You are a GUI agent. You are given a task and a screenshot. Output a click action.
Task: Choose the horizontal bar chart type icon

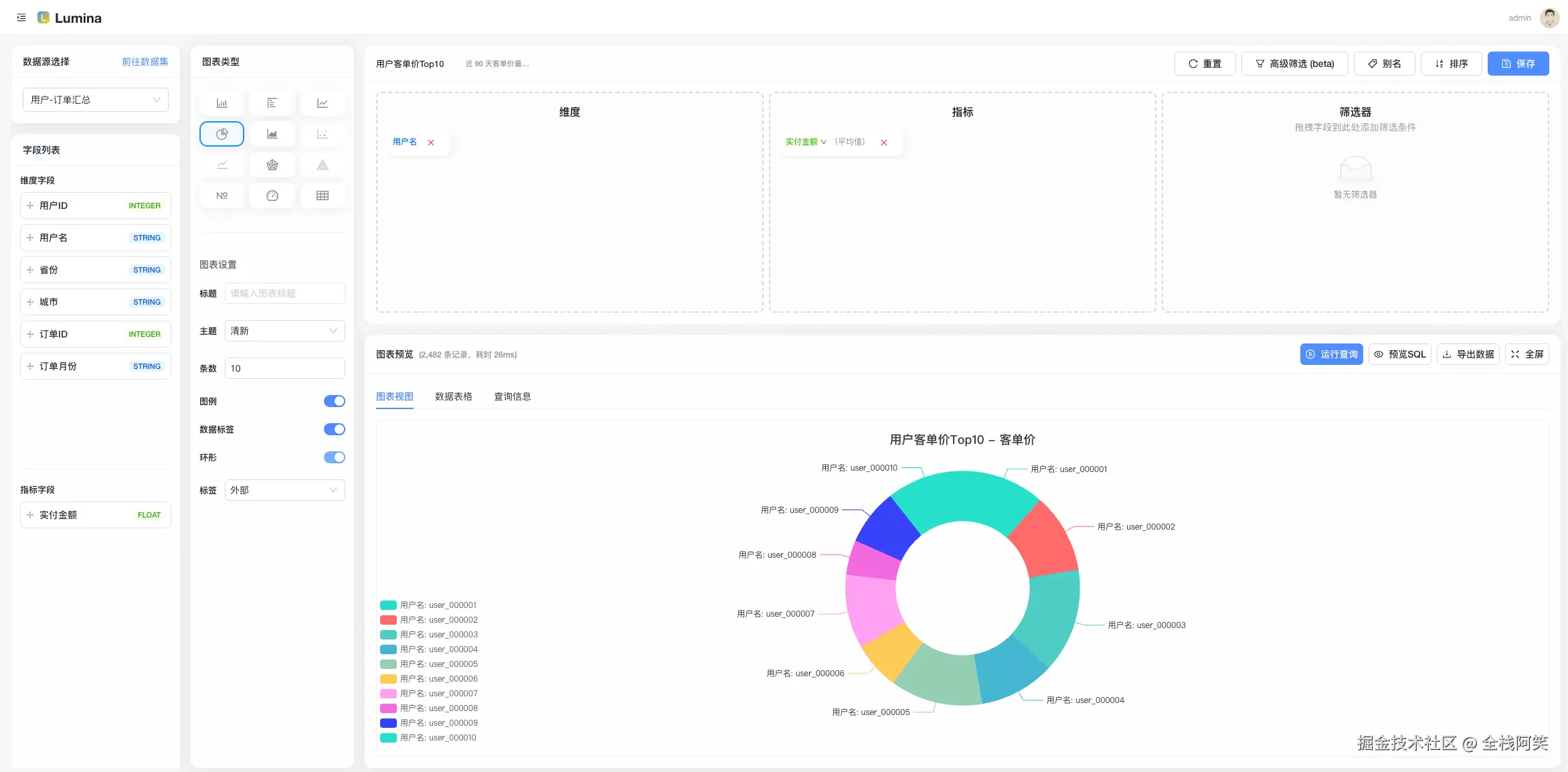pyautogui.click(x=272, y=103)
